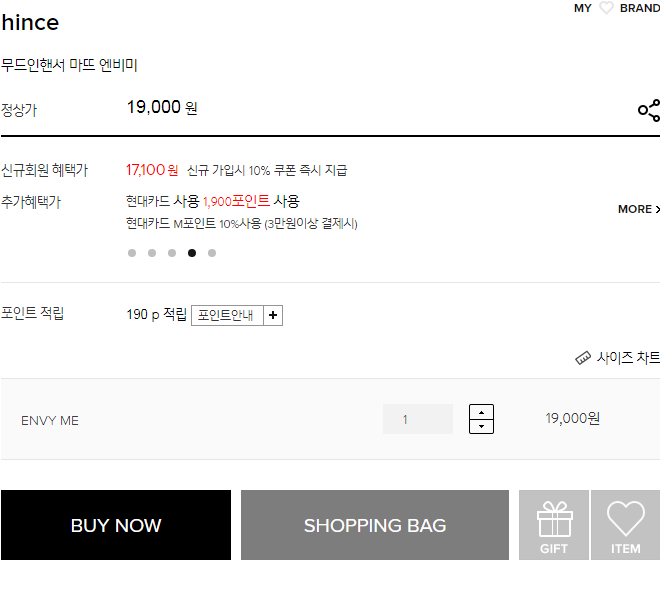
Task: Click the ruler icon for size chart
Action: [x=583, y=358]
